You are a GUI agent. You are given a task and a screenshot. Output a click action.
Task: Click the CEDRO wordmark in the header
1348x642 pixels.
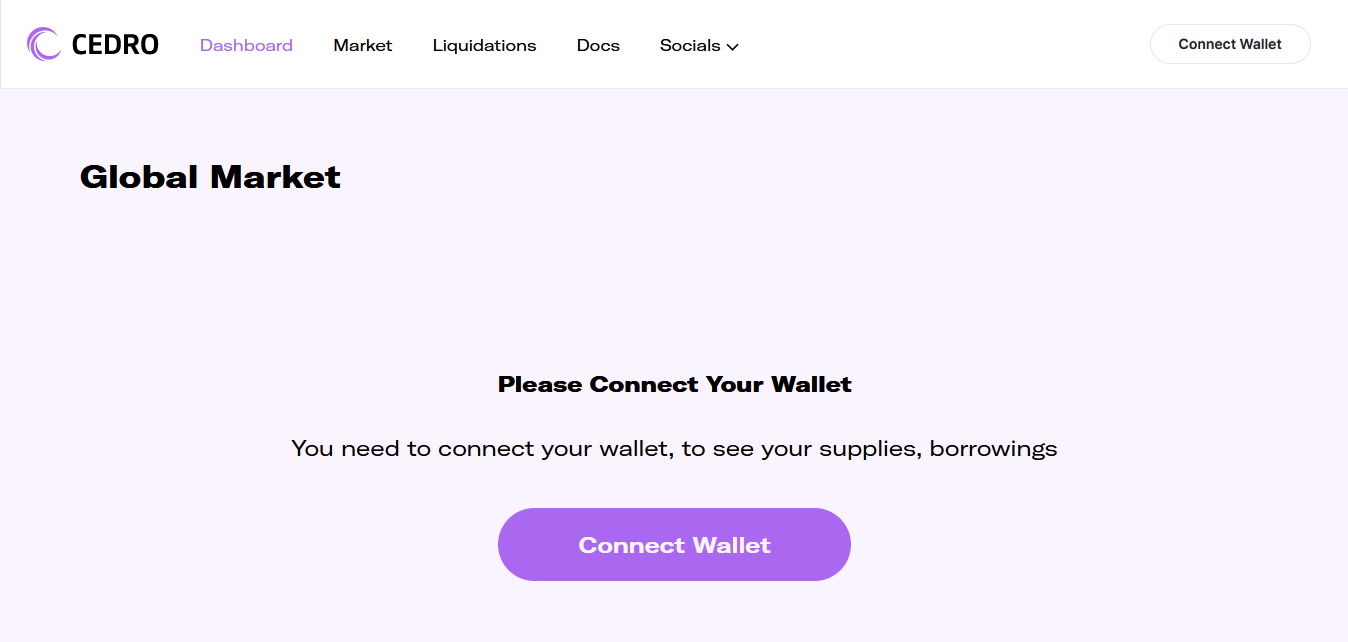pos(115,45)
